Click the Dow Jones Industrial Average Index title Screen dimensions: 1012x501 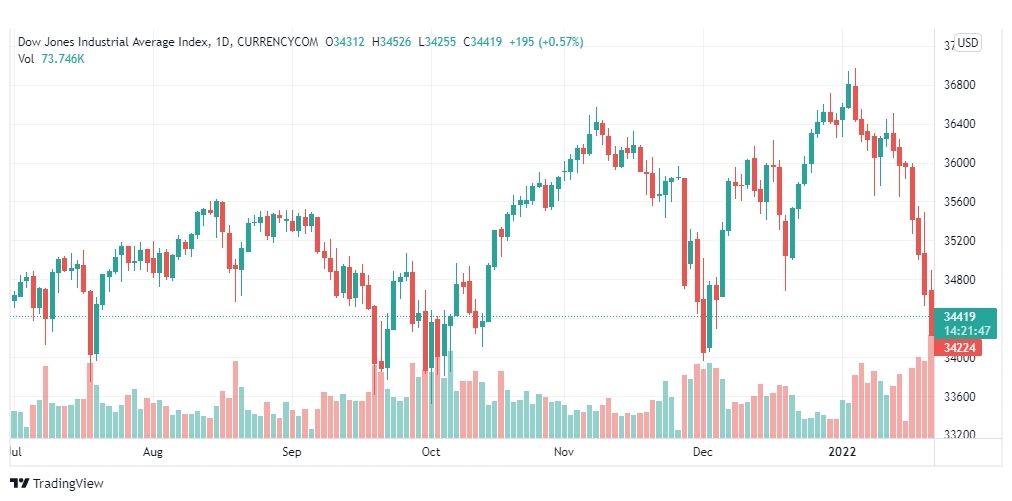point(113,42)
